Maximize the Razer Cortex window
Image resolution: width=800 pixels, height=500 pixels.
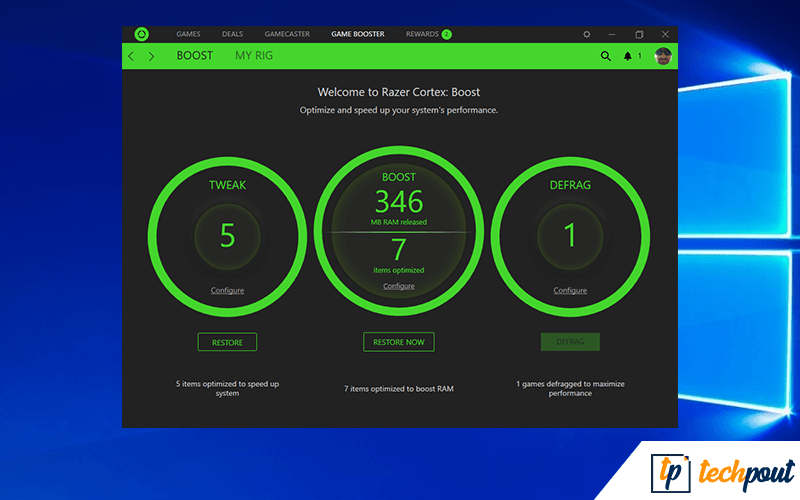[x=639, y=34]
